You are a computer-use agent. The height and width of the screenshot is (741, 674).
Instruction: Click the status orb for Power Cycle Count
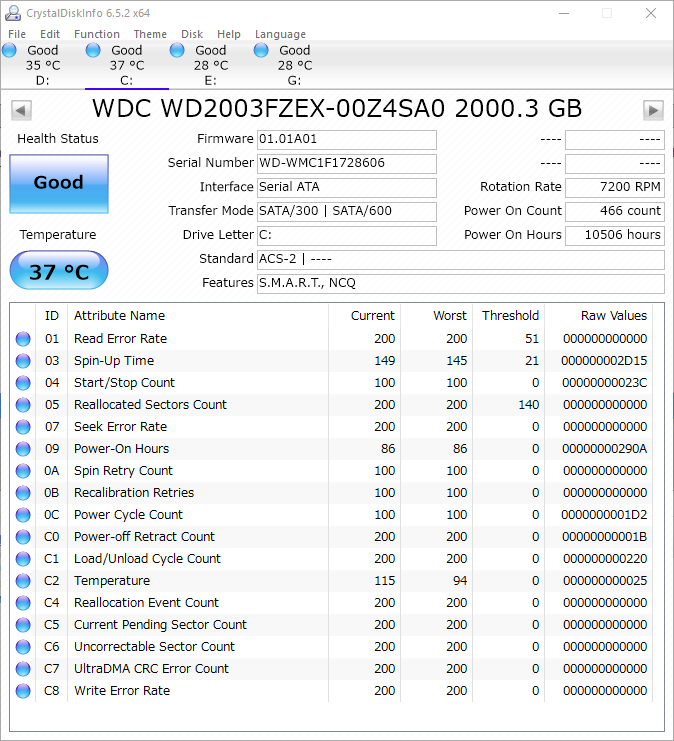[x=23, y=515]
